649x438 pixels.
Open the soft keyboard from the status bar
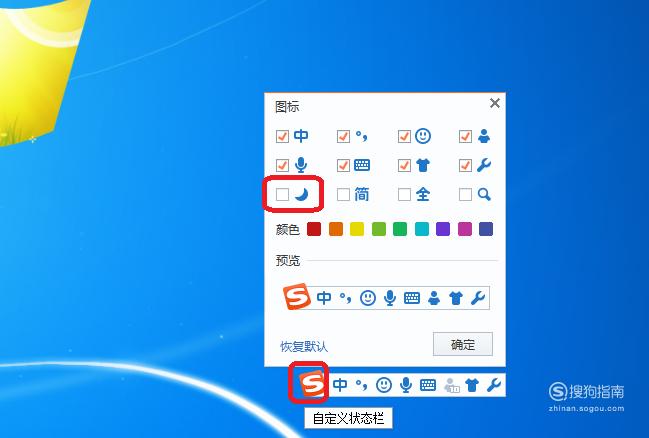tap(428, 385)
